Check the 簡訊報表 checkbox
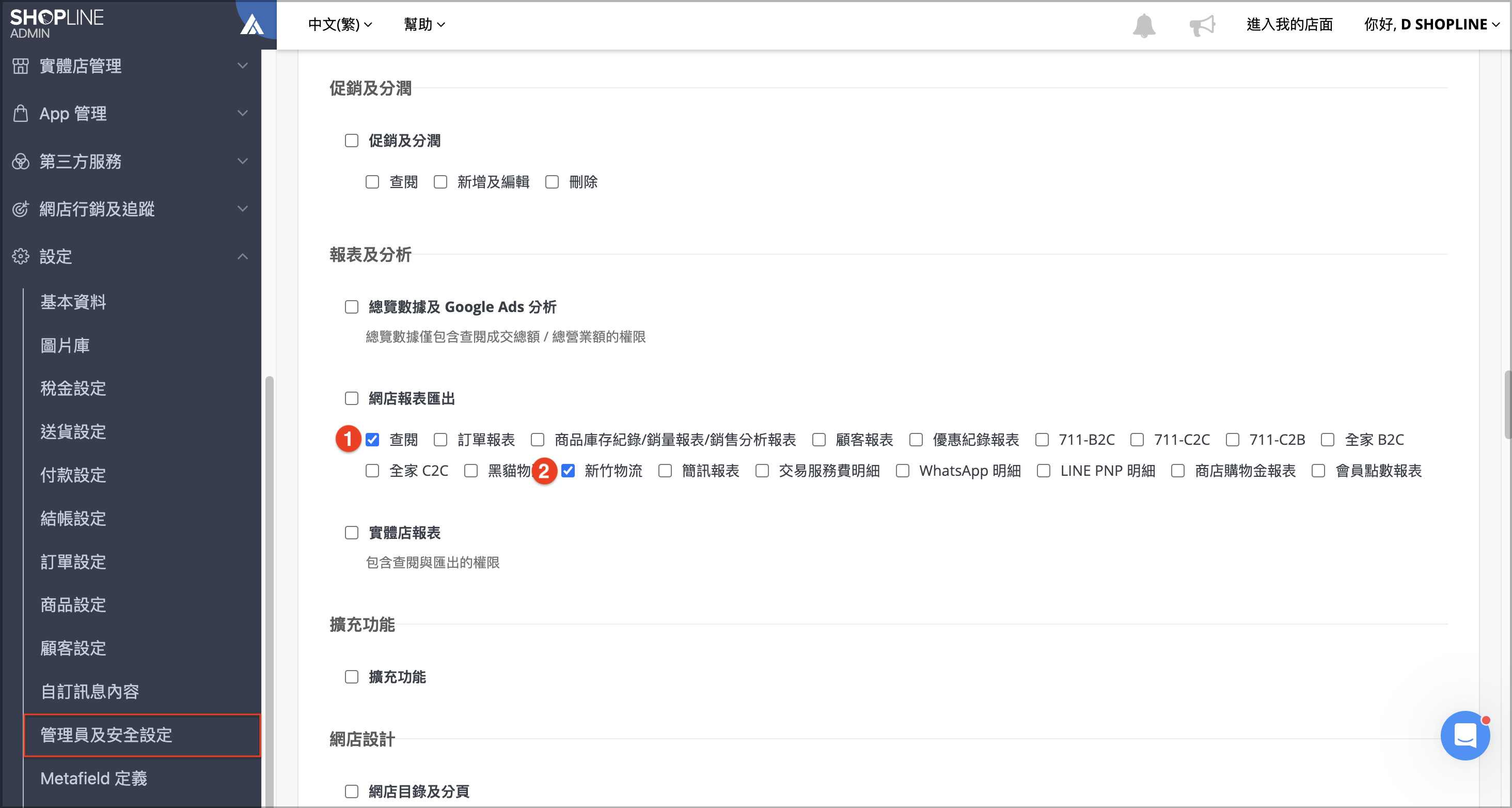1512x808 pixels. click(x=665, y=471)
